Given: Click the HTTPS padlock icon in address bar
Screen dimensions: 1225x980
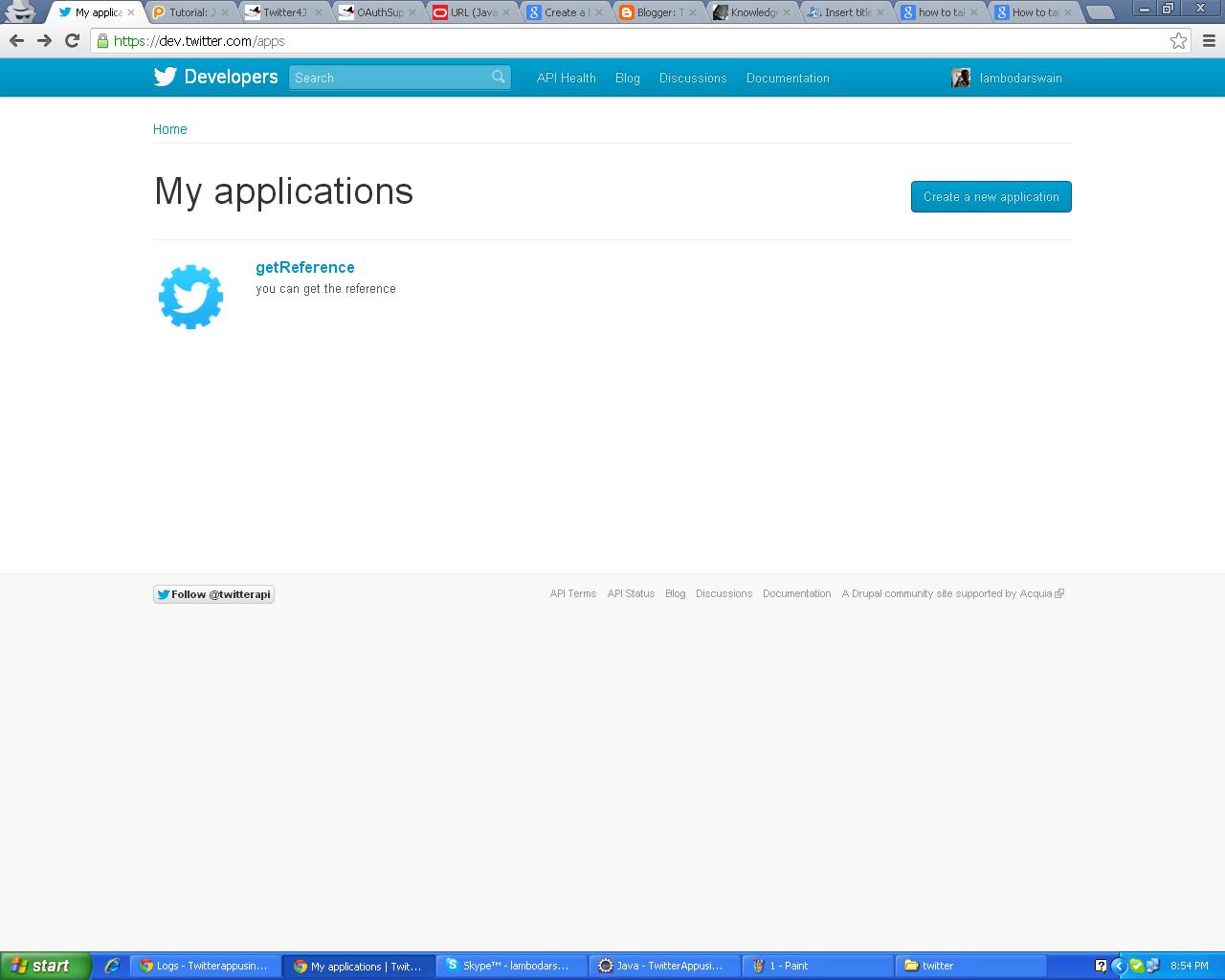Looking at the screenshot, I should coord(101,41).
